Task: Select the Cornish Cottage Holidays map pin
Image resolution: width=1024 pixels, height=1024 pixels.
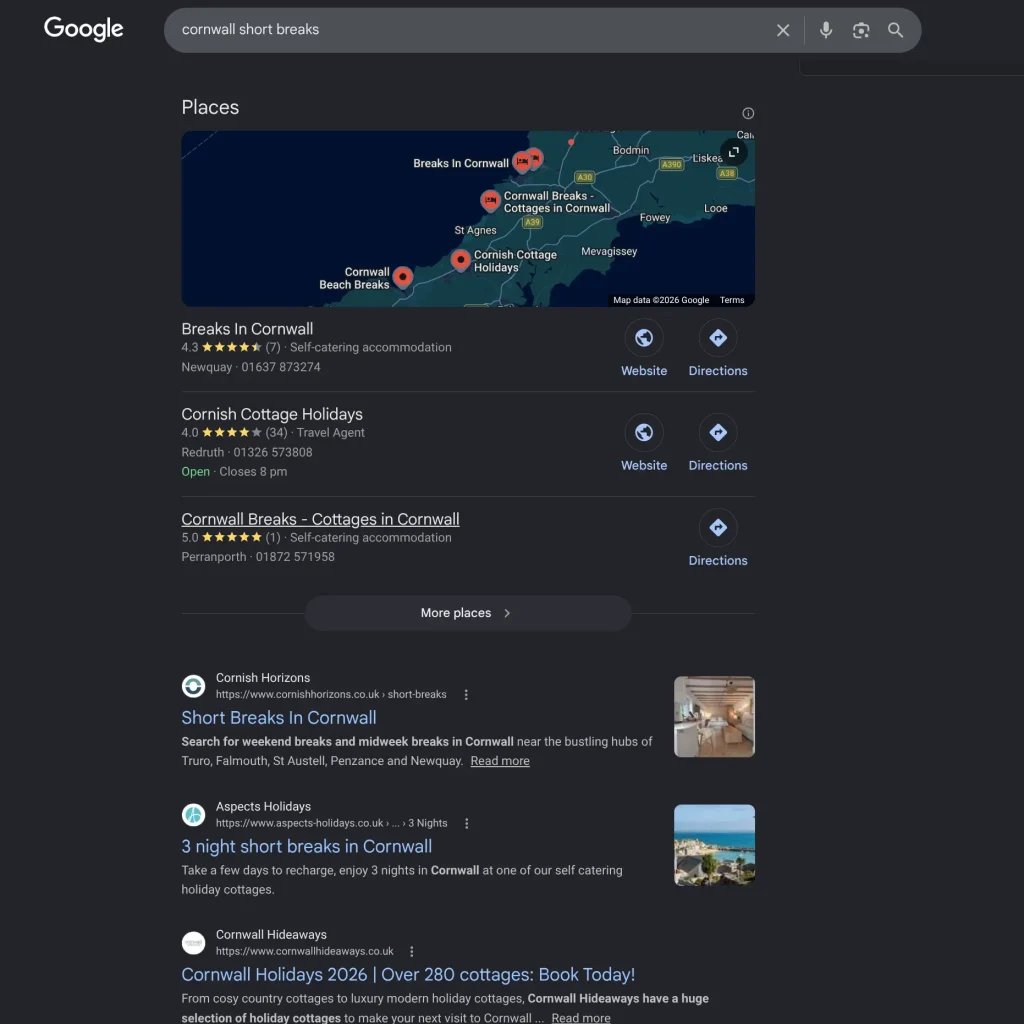Action: click(x=460, y=260)
